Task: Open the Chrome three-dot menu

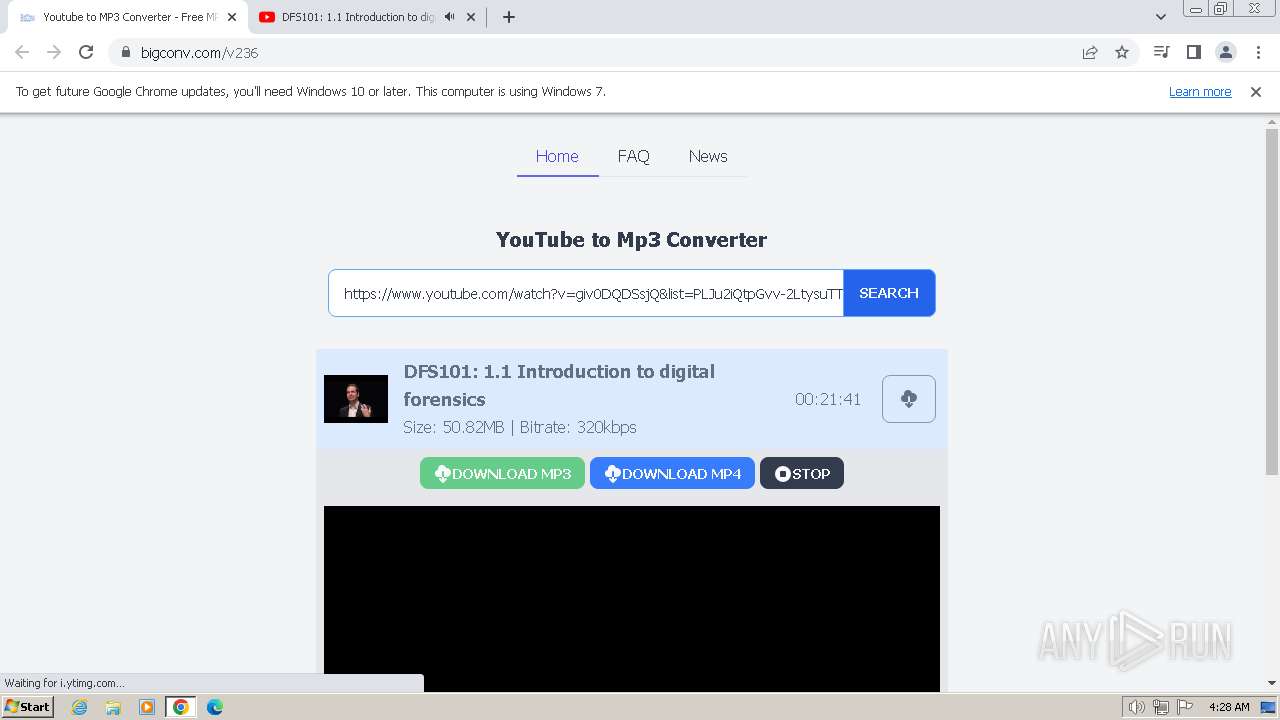Action: click(1258, 52)
